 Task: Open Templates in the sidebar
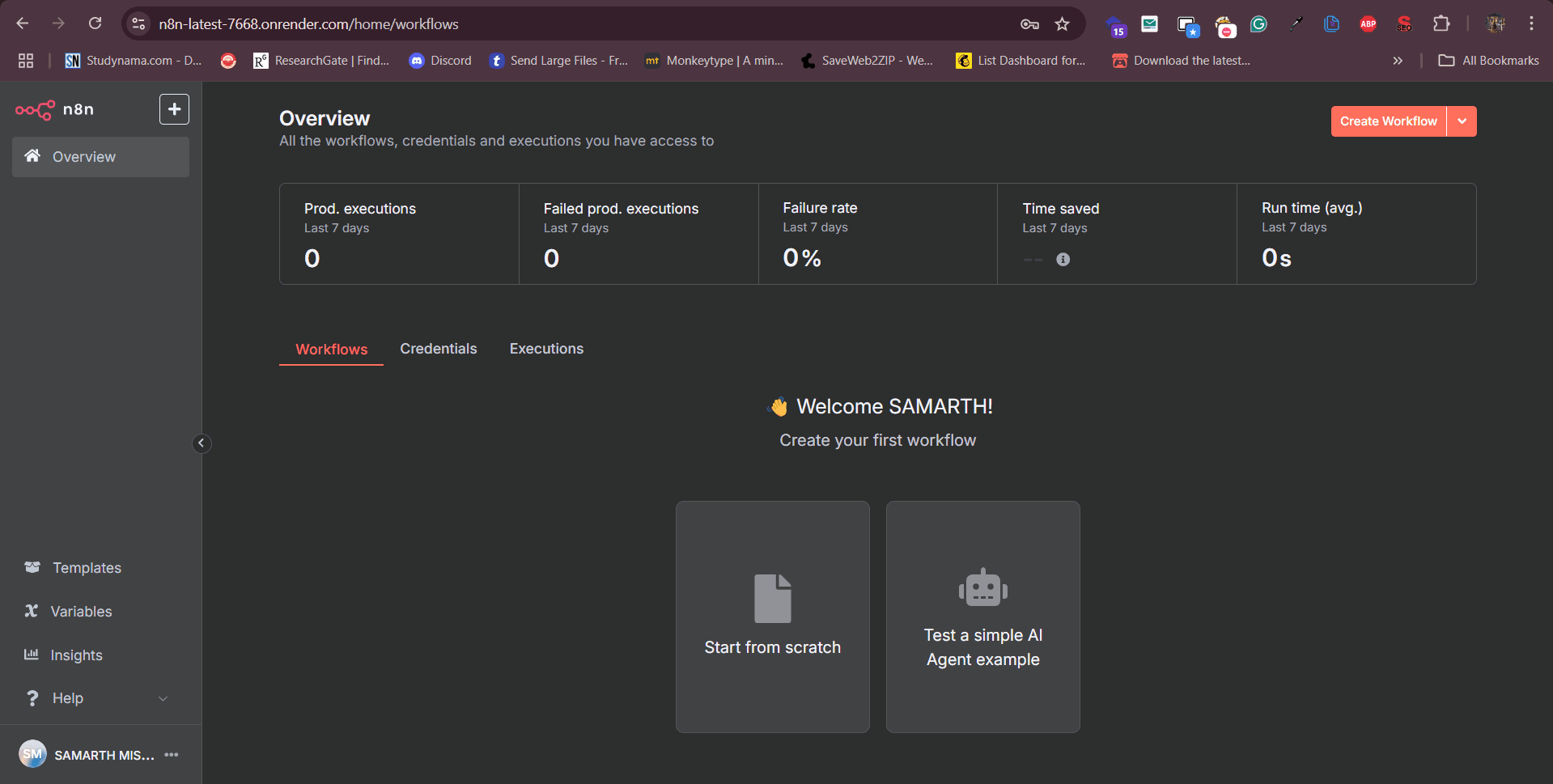[87, 568]
